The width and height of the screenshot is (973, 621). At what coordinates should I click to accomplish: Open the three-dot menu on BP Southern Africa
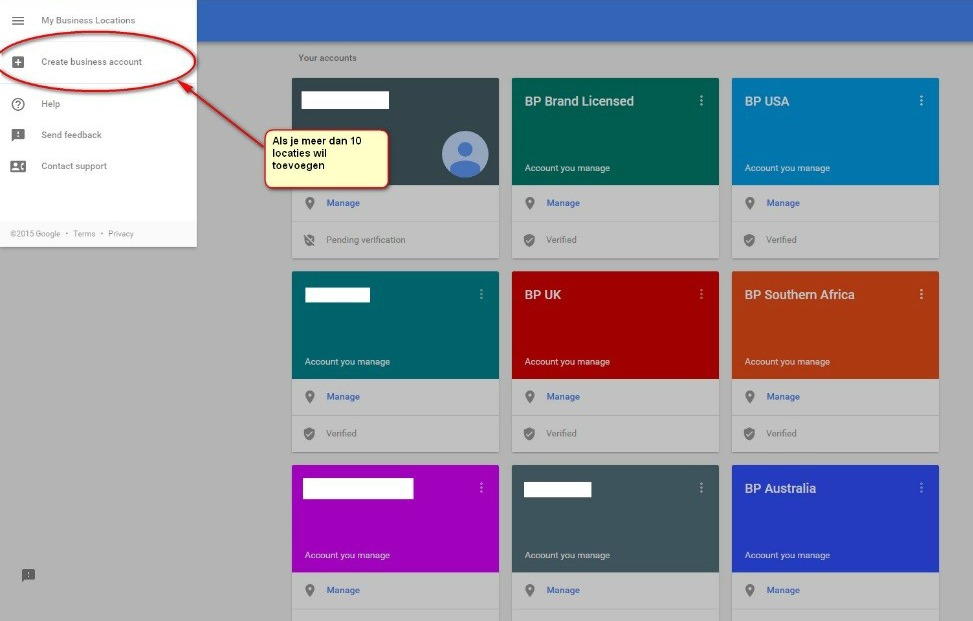click(921, 294)
